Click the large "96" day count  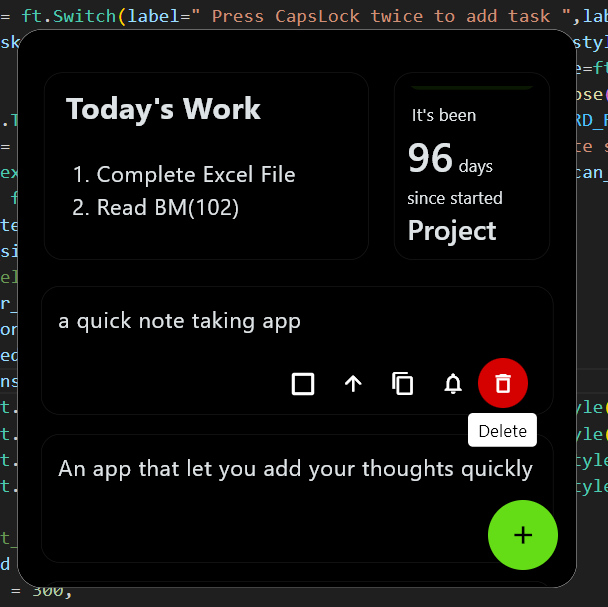[x=430, y=158]
